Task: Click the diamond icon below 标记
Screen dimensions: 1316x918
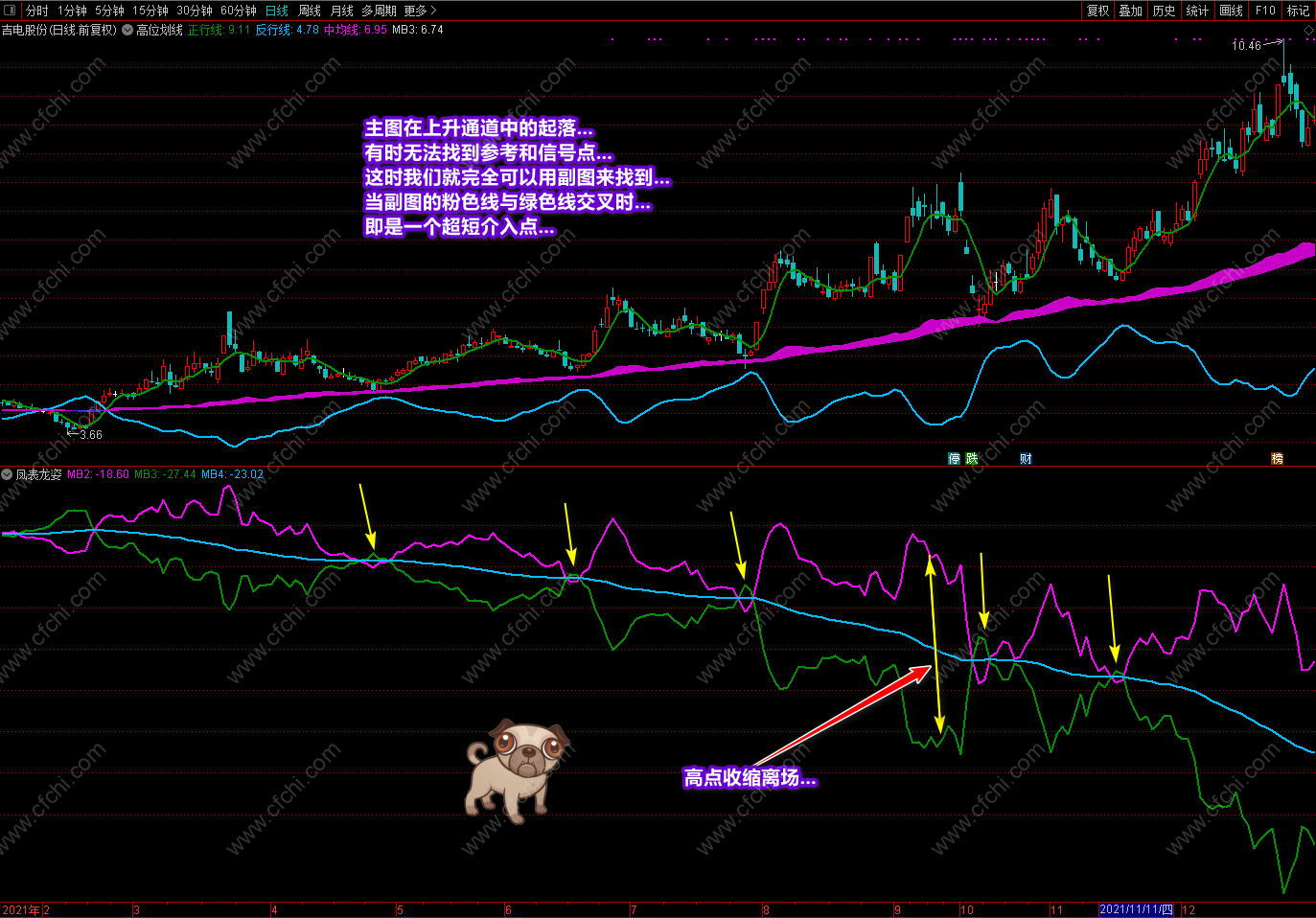Action: tap(1308, 31)
